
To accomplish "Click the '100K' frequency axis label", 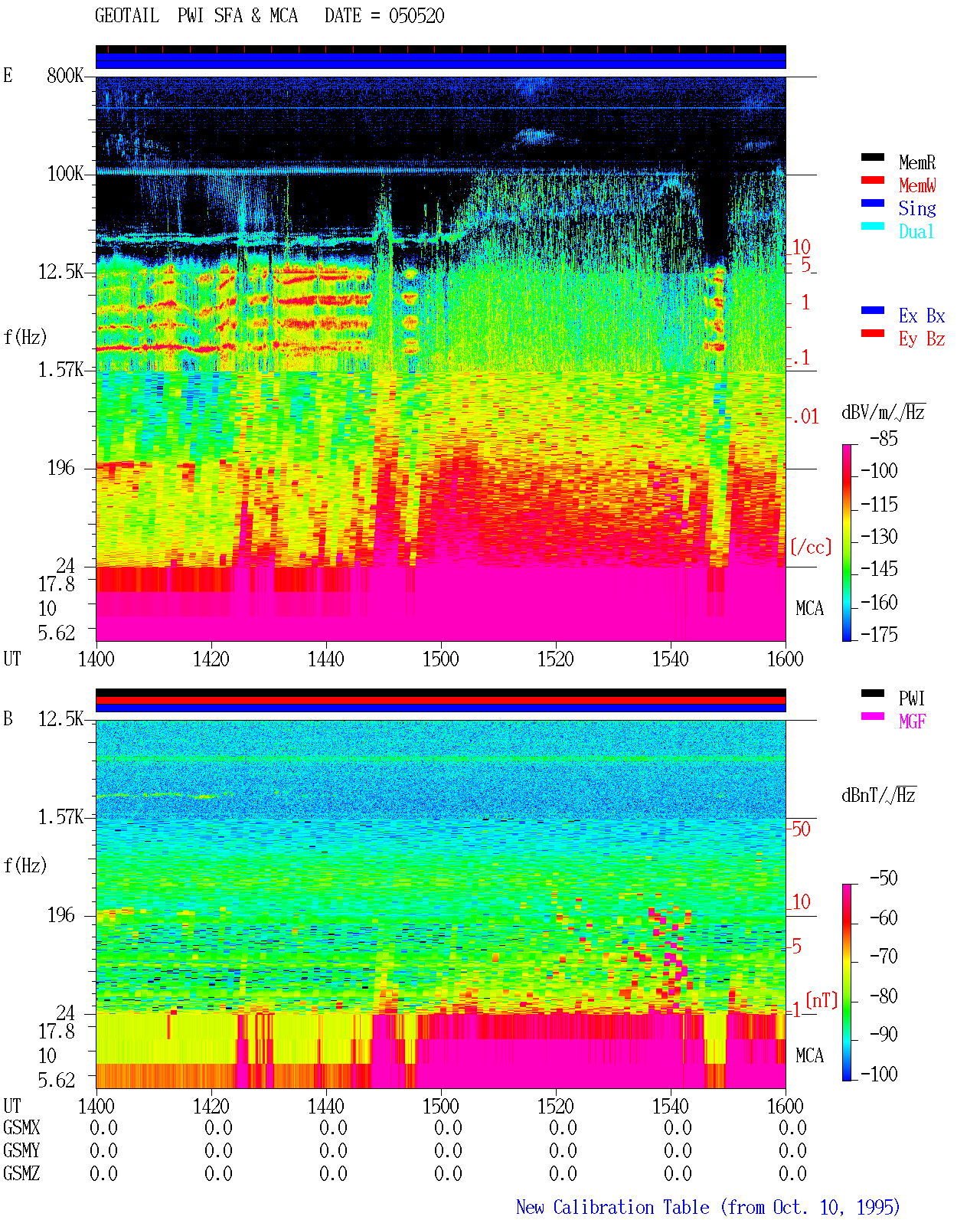I will 65,173.
